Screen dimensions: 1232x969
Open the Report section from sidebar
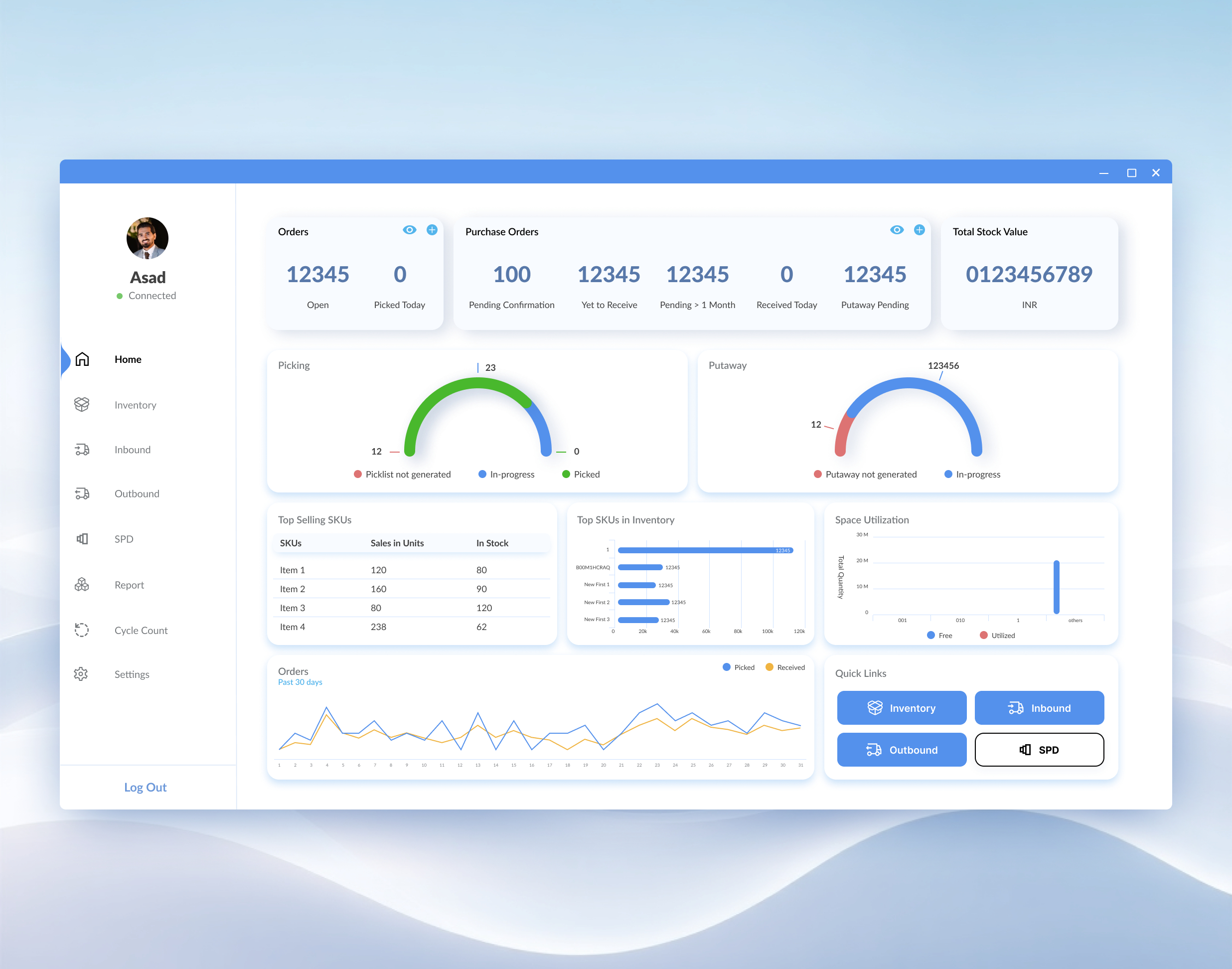(x=129, y=584)
